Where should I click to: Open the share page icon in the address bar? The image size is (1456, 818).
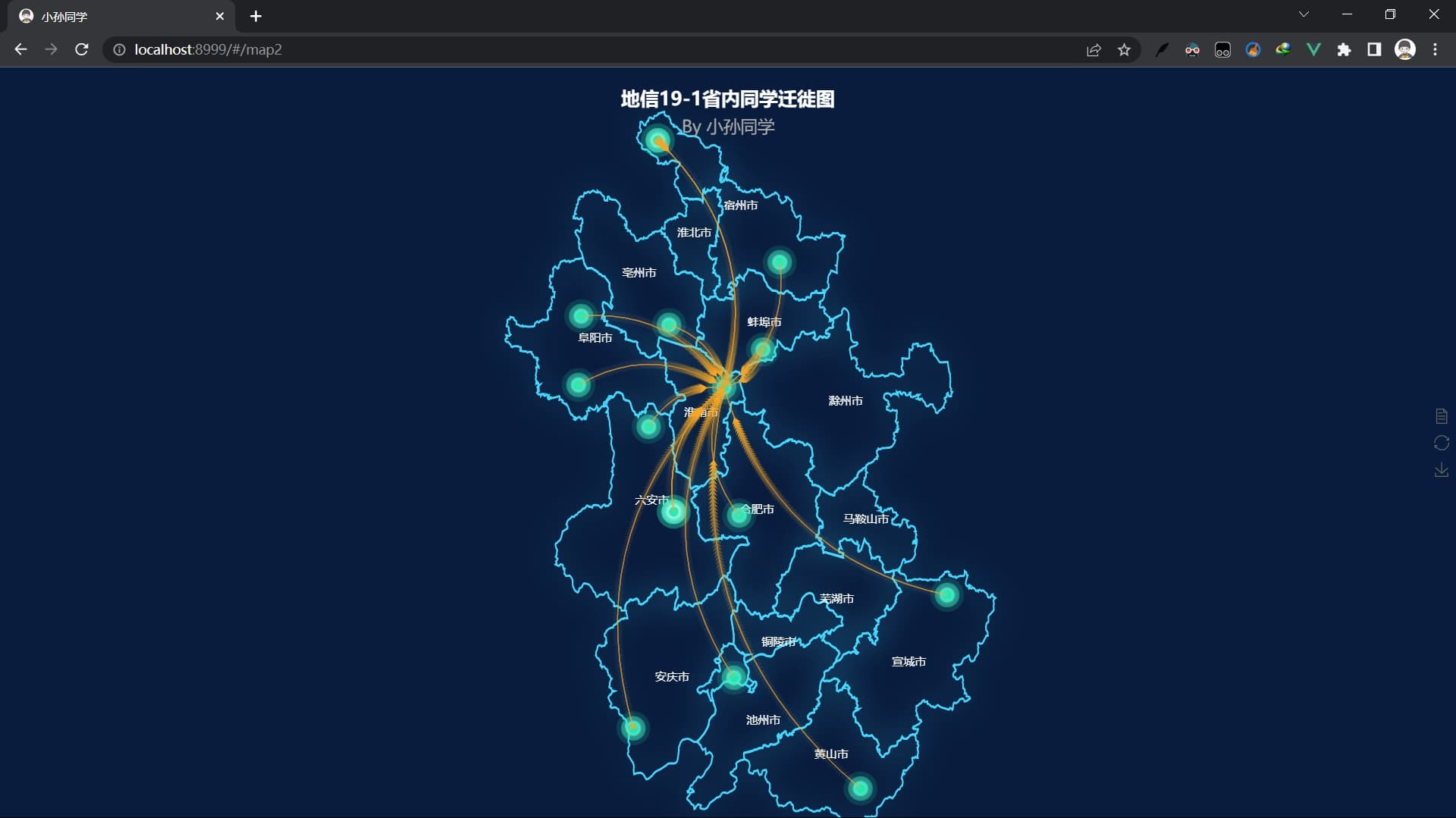pyautogui.click(x=1094, y=50)
